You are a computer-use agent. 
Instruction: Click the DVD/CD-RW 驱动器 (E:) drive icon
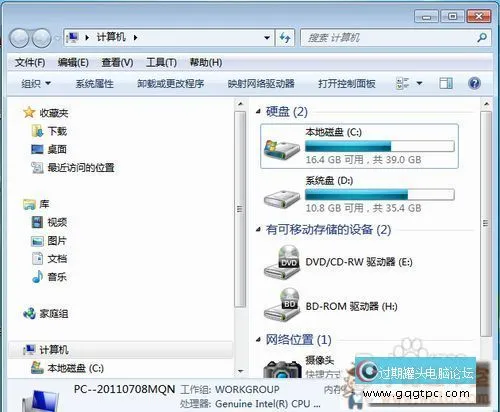[x=282, y=262]
